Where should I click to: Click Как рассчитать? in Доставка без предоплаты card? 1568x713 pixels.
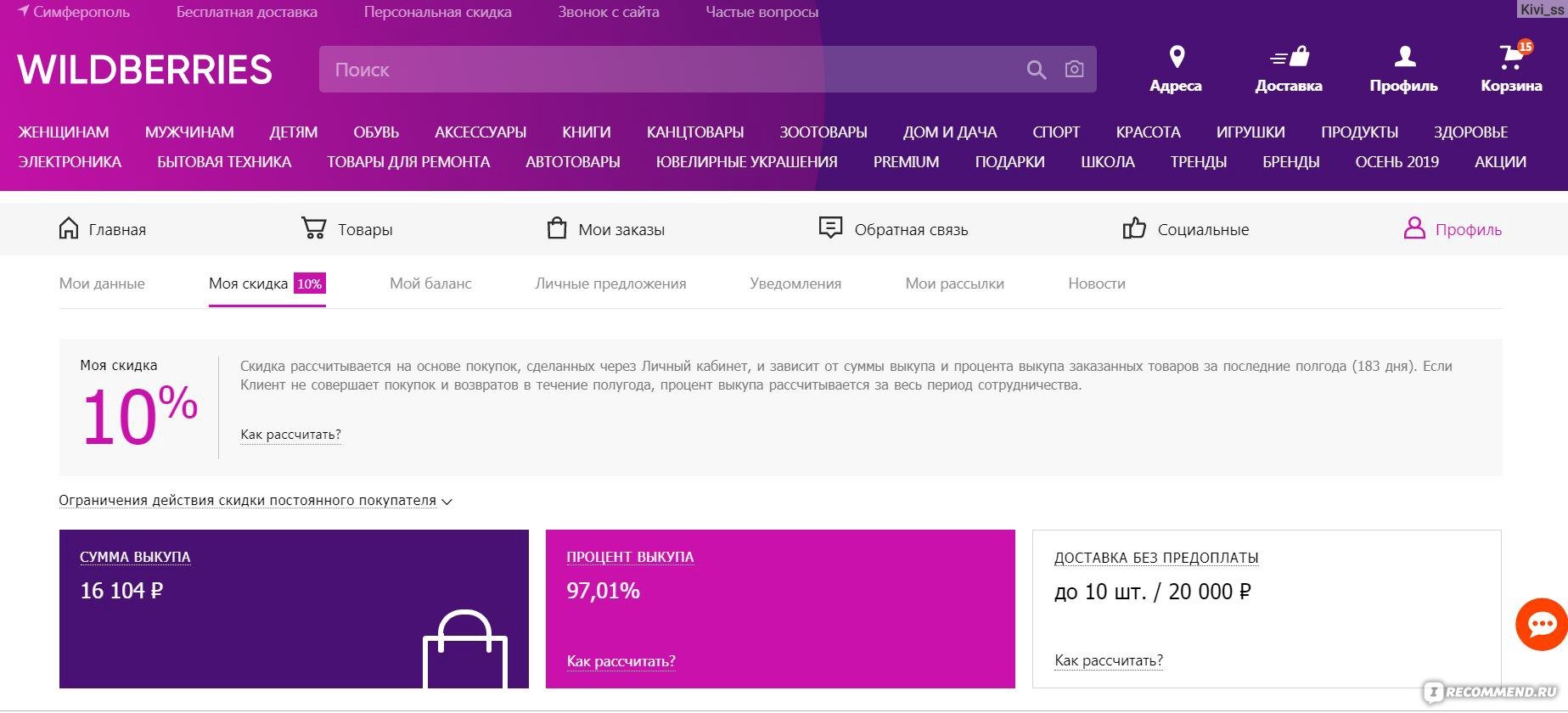click(x=1108, y=660)
